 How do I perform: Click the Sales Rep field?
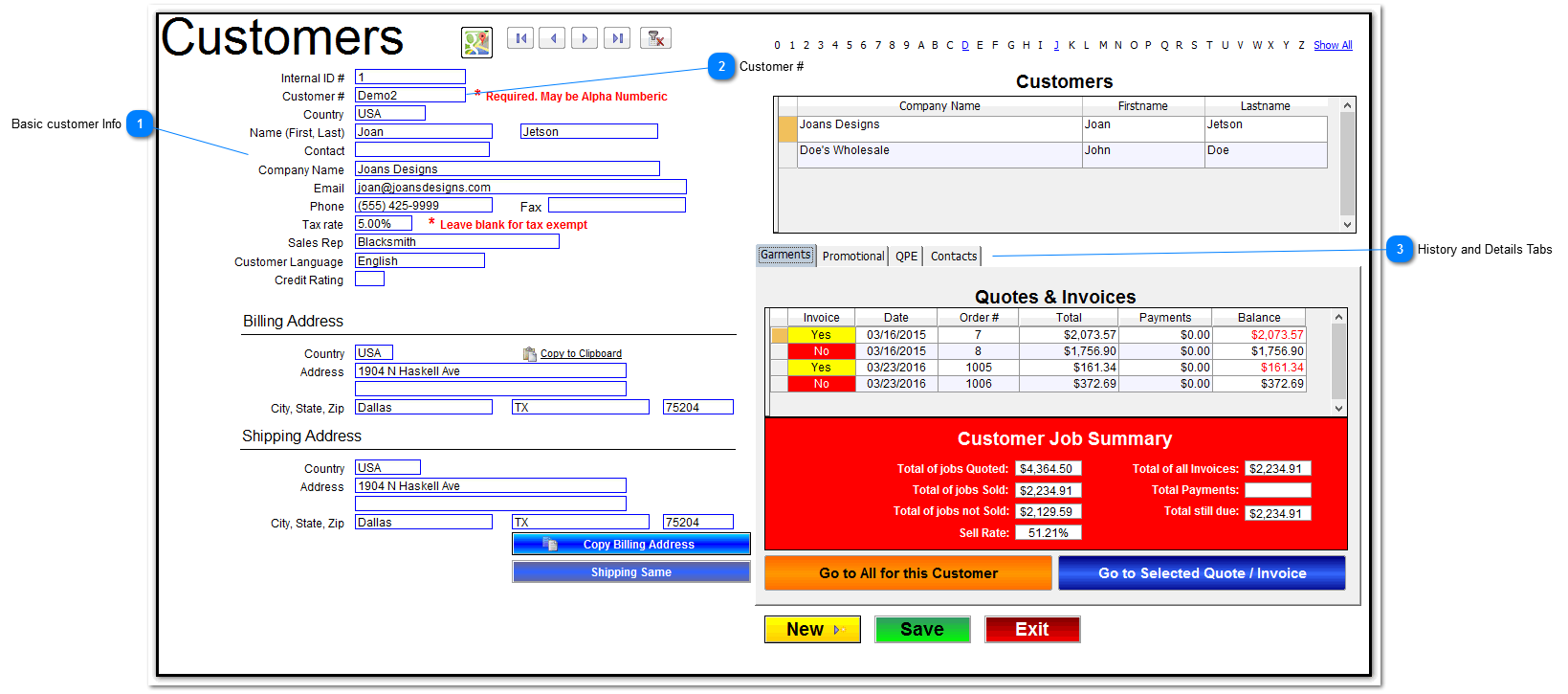[x=456, y=242]
